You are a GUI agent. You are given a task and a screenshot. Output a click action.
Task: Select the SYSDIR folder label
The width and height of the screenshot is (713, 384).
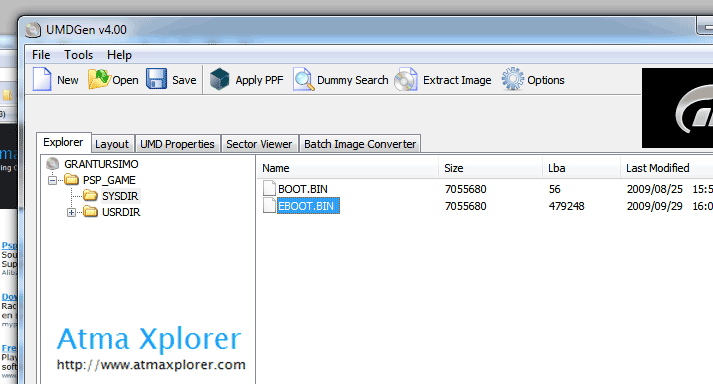click(x=120, y=196)
